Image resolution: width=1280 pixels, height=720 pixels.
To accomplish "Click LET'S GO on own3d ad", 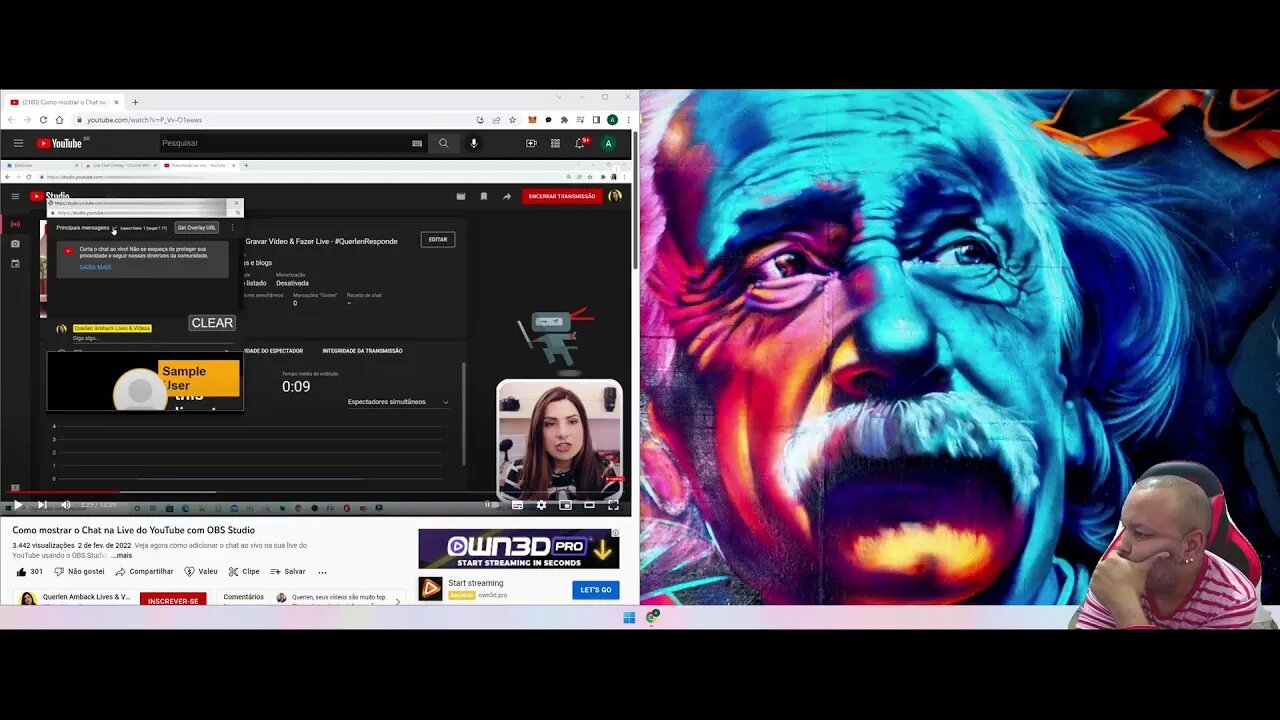I will click(x=596, y=590).
